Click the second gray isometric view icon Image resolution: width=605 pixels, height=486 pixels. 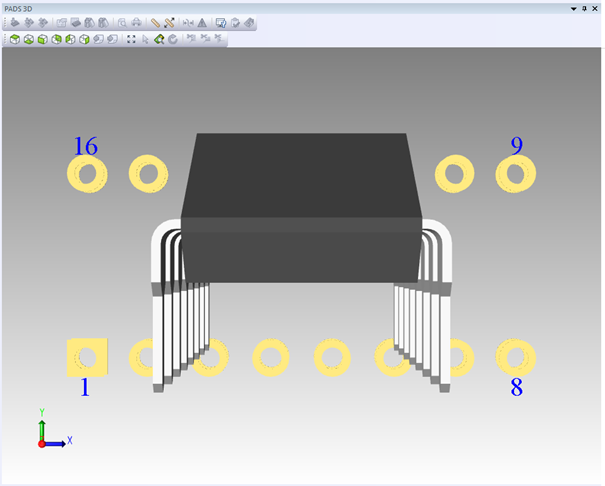(x=112, y=39)
